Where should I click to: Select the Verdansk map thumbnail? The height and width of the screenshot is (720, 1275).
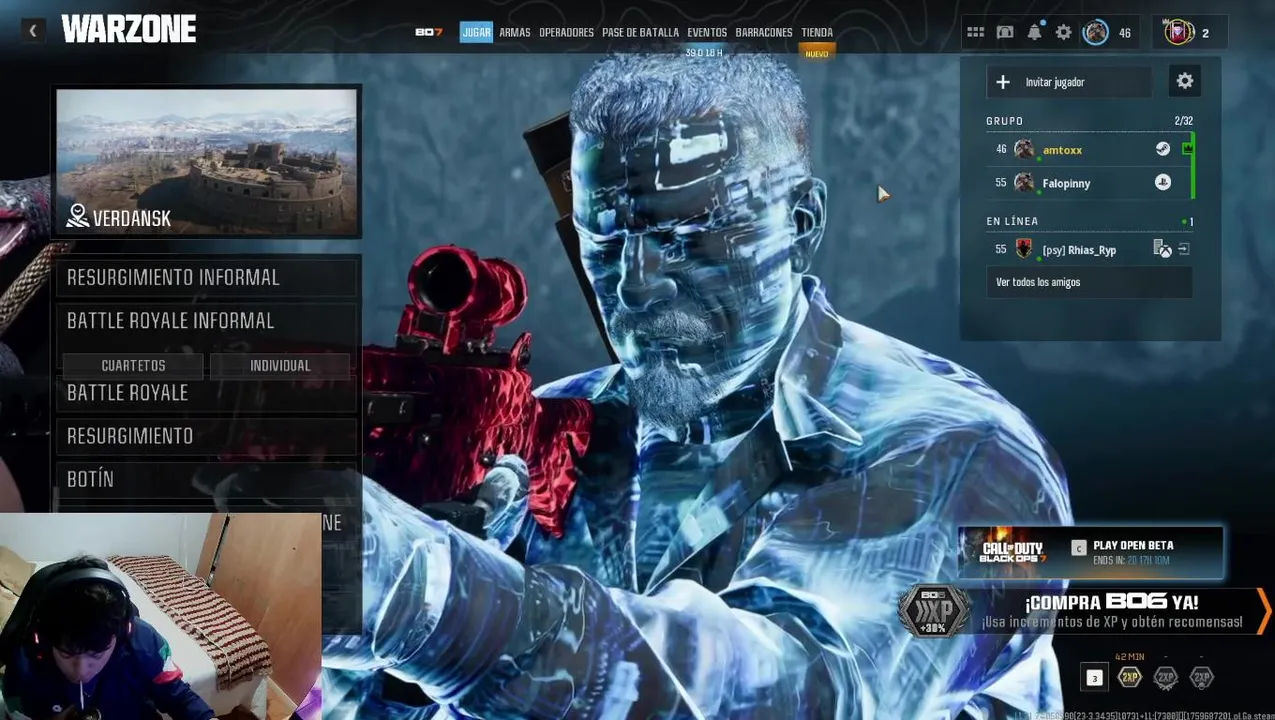coord(206,162)
